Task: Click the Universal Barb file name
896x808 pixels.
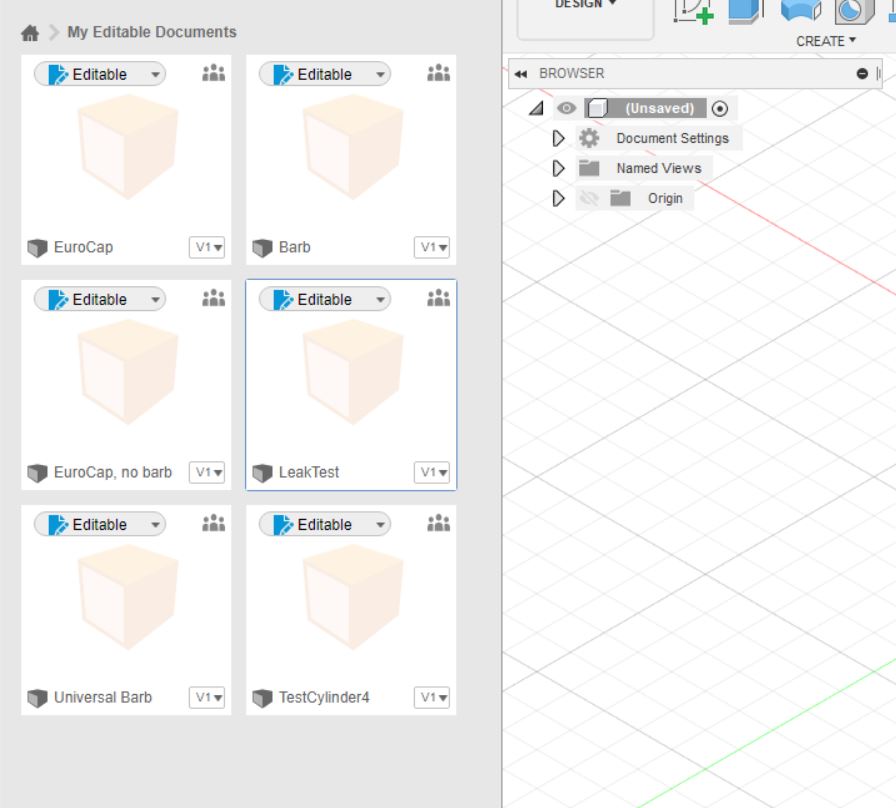Action: (103, 698)
